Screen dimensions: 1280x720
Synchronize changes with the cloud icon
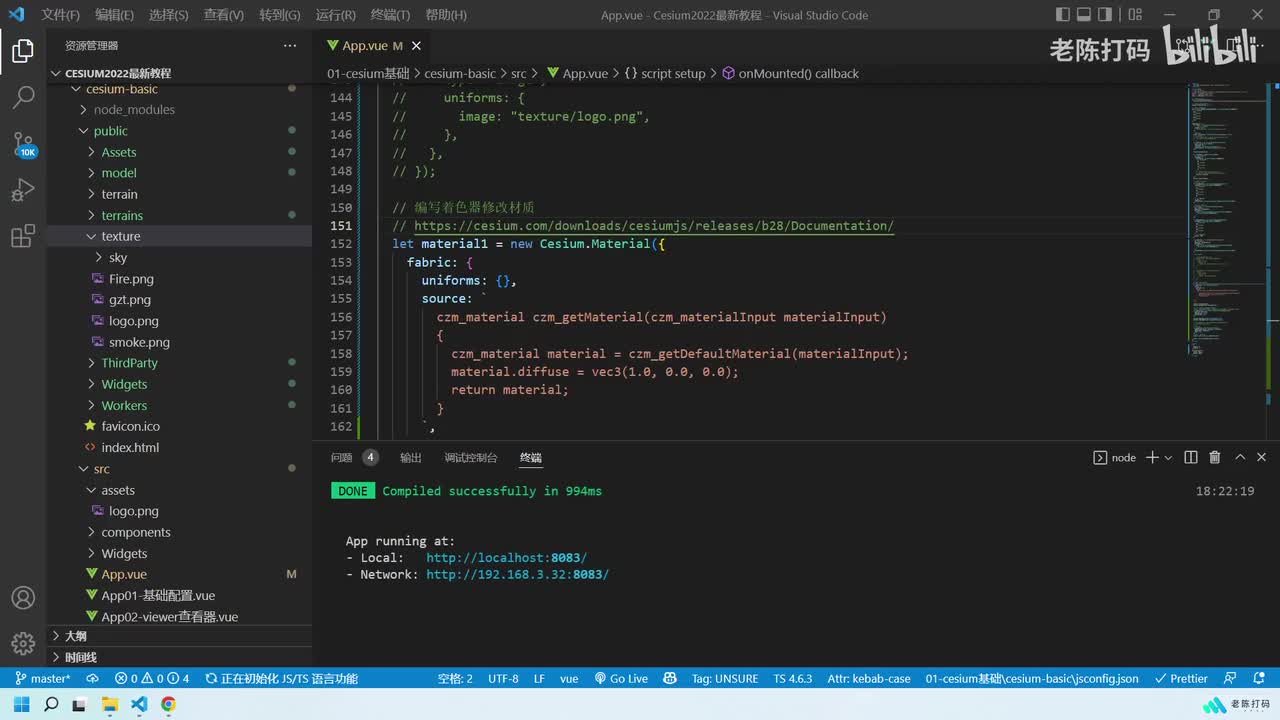(92, 678)
